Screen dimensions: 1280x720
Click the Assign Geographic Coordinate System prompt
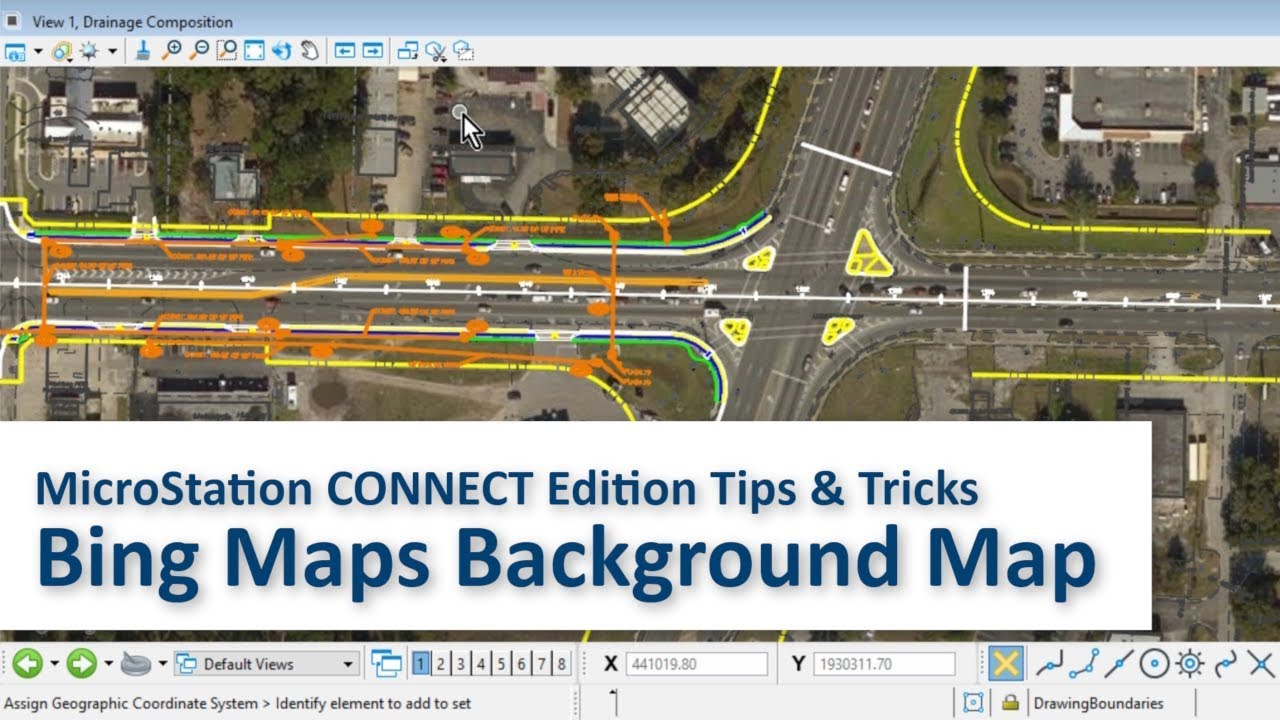[131, 704]
